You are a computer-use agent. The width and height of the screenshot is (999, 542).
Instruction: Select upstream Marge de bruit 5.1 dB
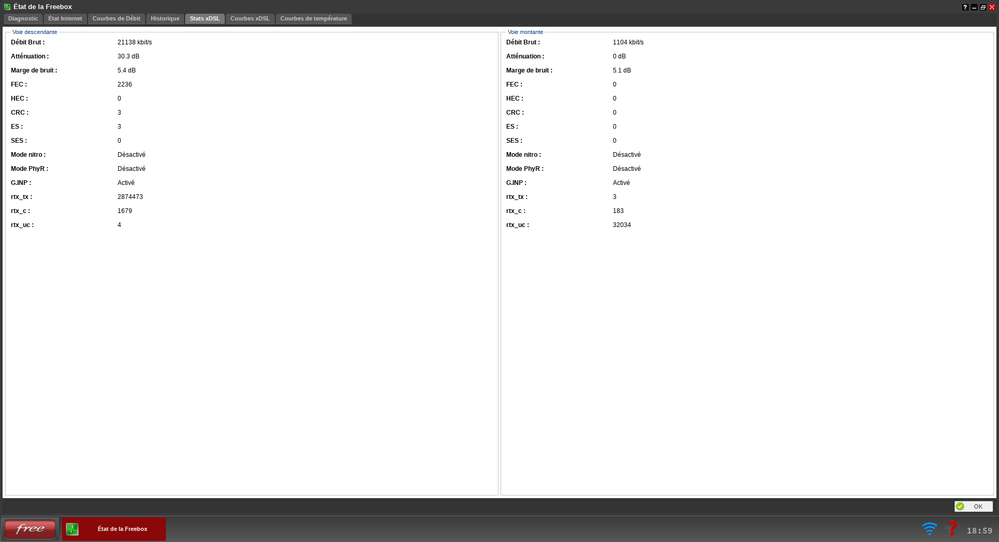click(x=622, y=71)
